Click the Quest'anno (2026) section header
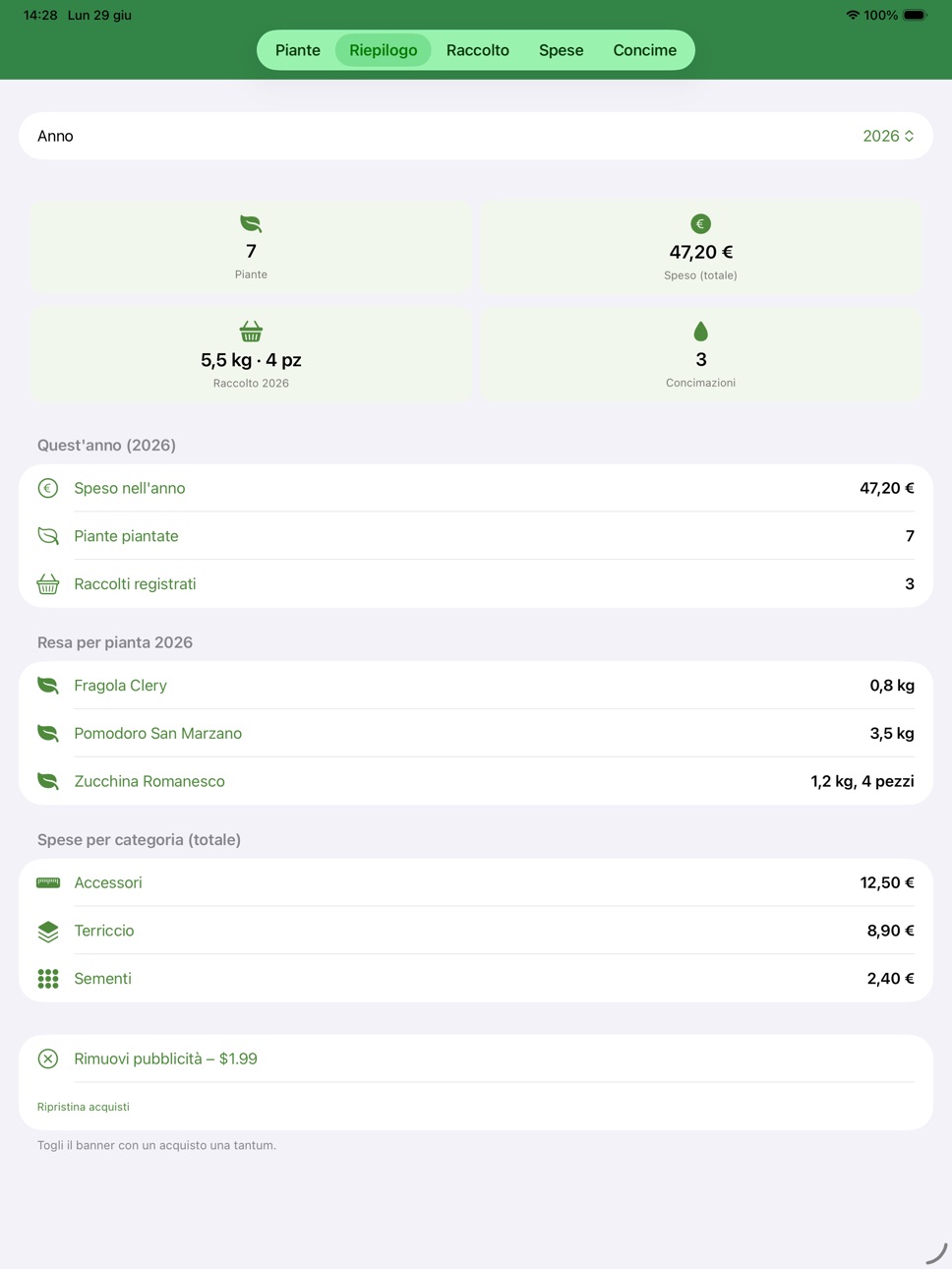 (106, 446)
